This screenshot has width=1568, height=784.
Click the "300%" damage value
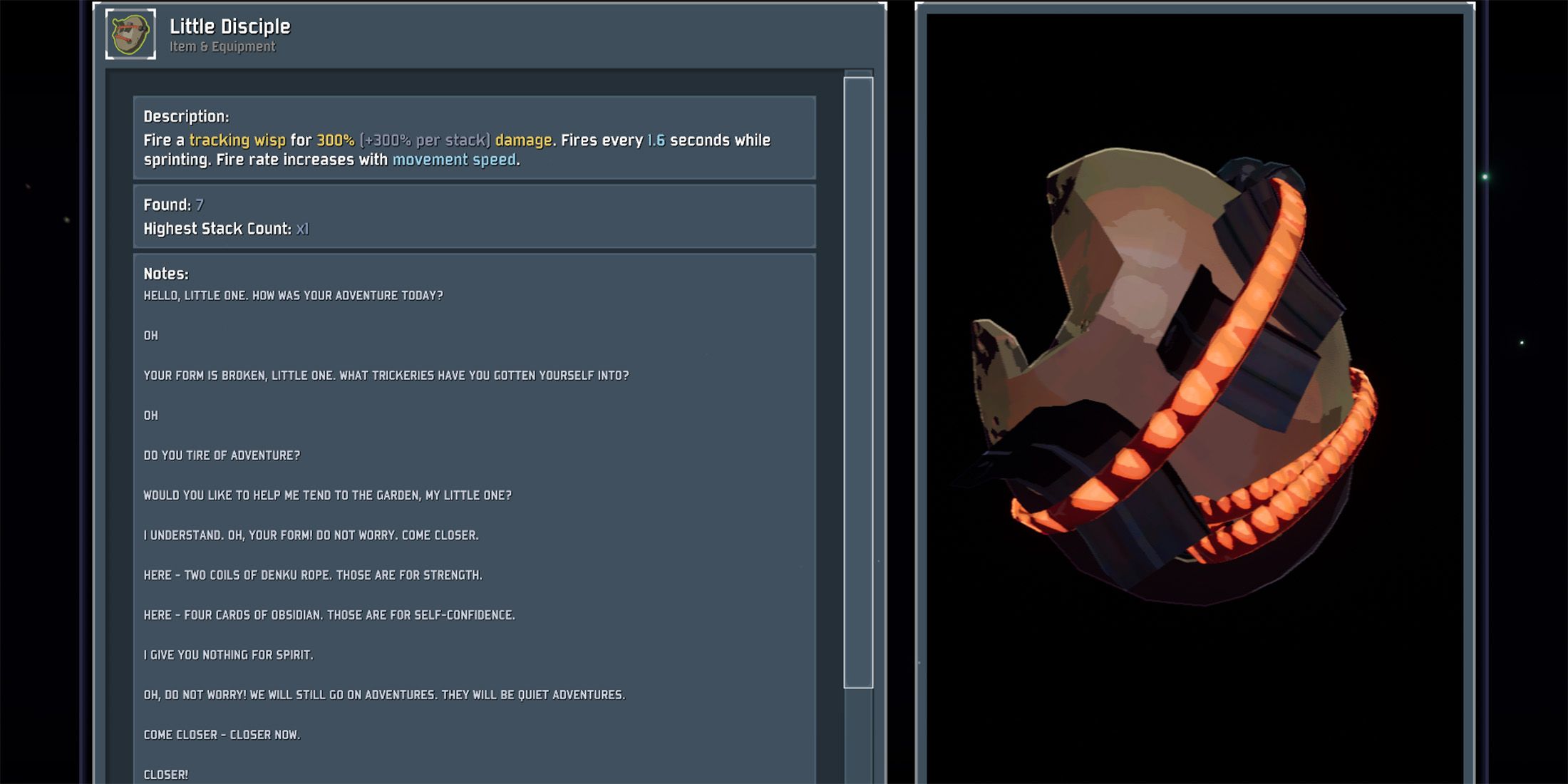[335, 140]
